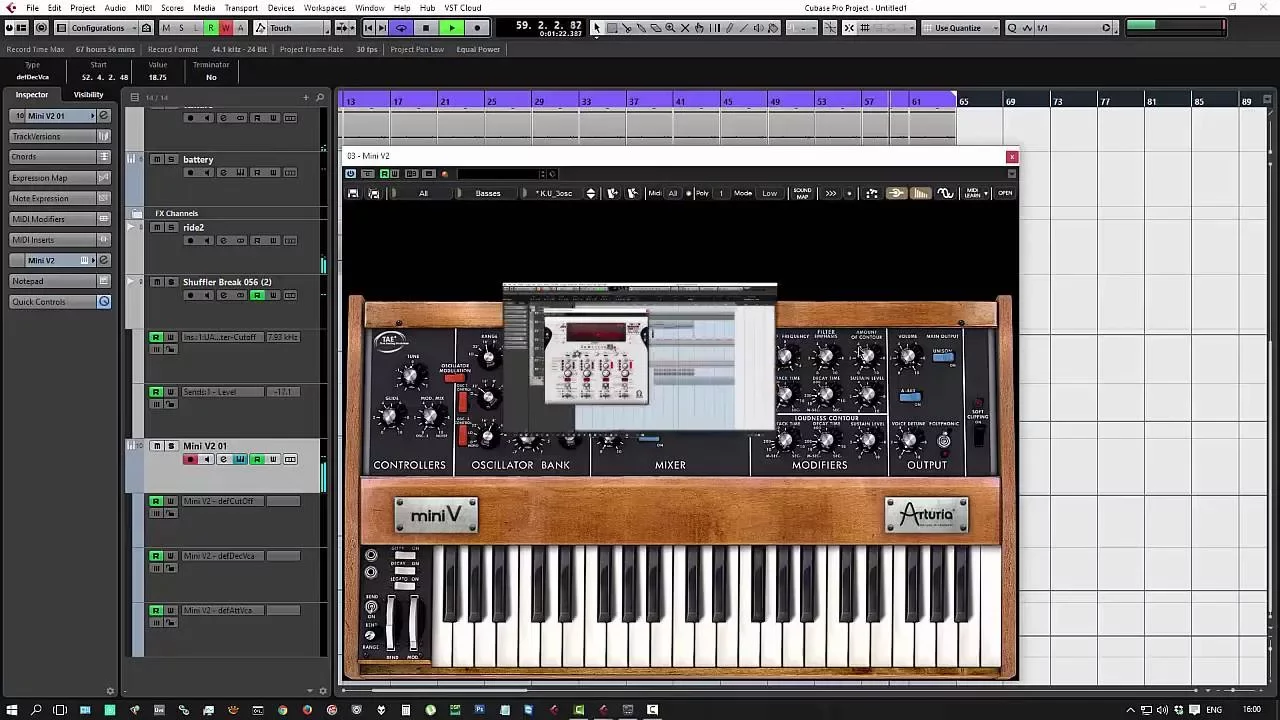Expand the MIDI Inserts inspector section
Viewport: 1280px width, 720px height.
(60, 240)
